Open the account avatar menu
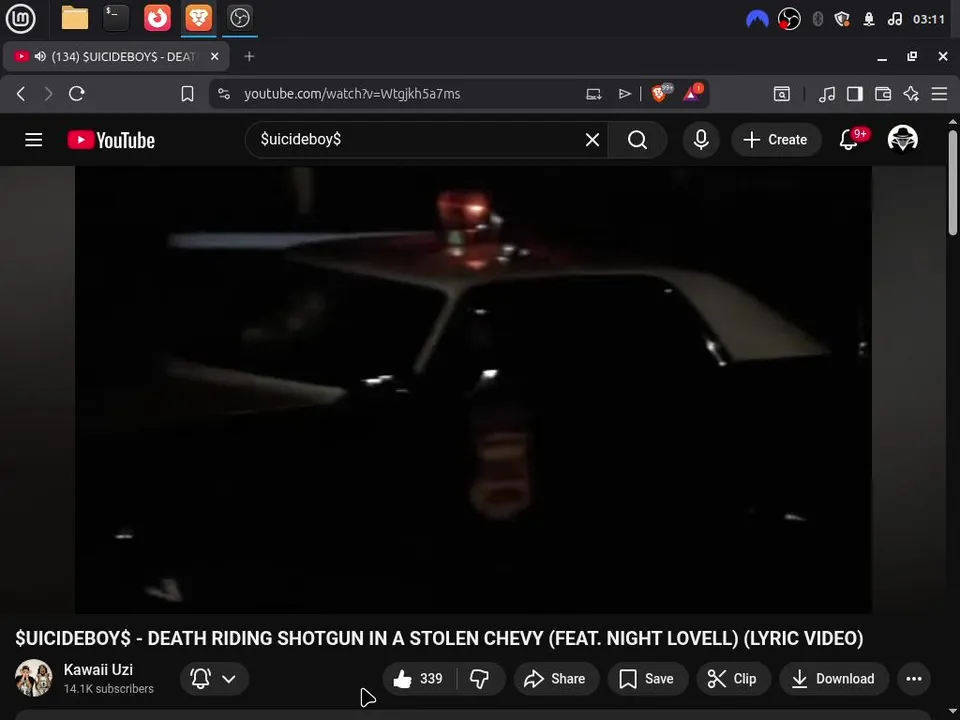Viewport: 960px width, 720px height. [902, 139]
